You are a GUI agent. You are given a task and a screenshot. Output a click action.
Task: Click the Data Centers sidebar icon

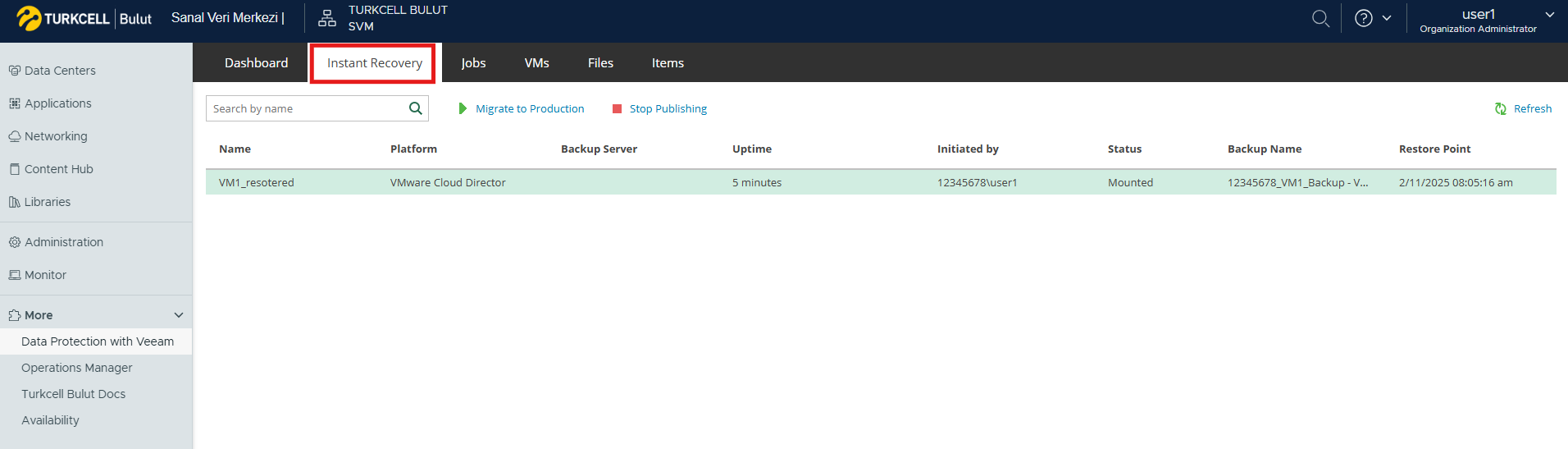point(14,71)
